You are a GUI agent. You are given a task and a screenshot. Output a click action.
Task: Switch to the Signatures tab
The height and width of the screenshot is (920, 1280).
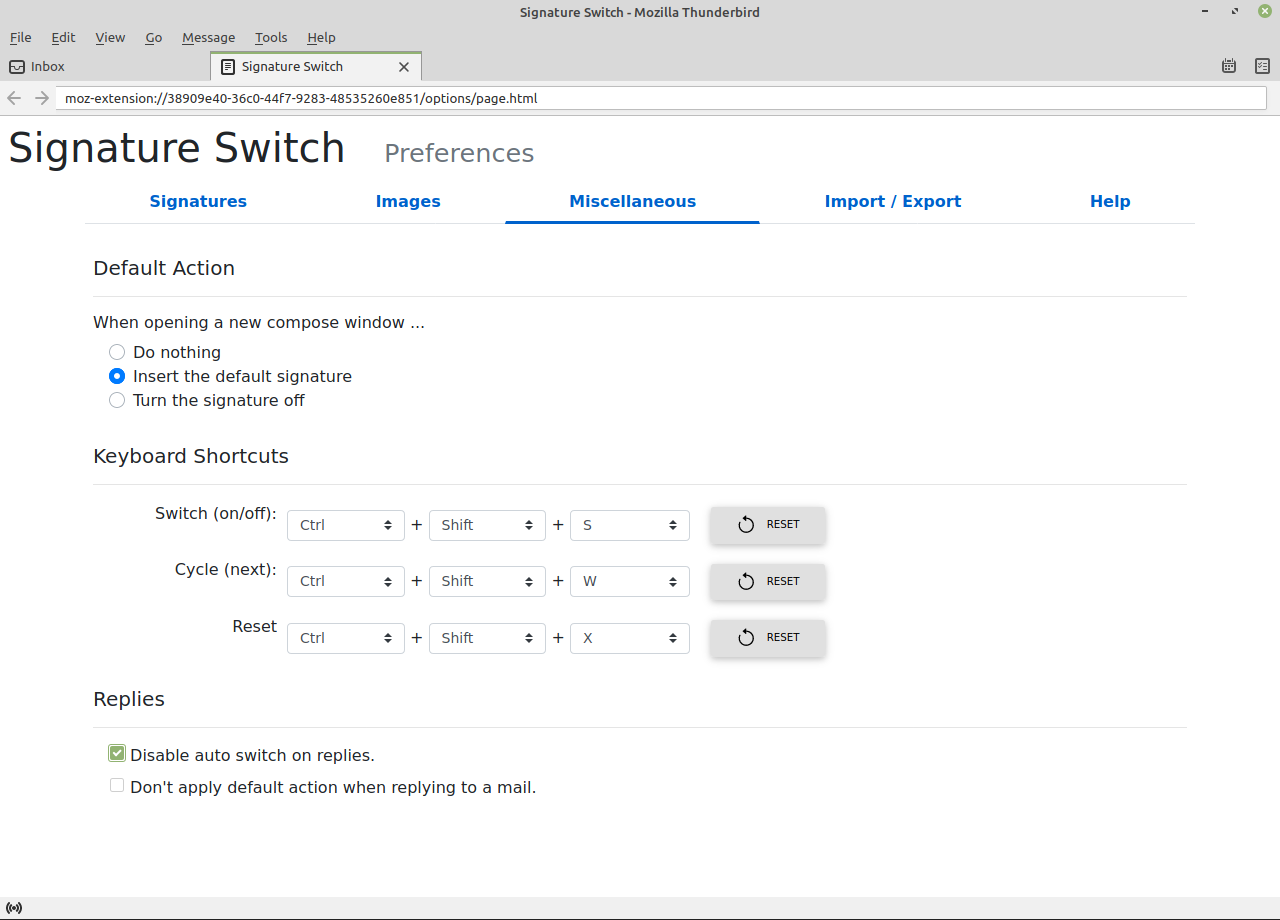[198, 201]
